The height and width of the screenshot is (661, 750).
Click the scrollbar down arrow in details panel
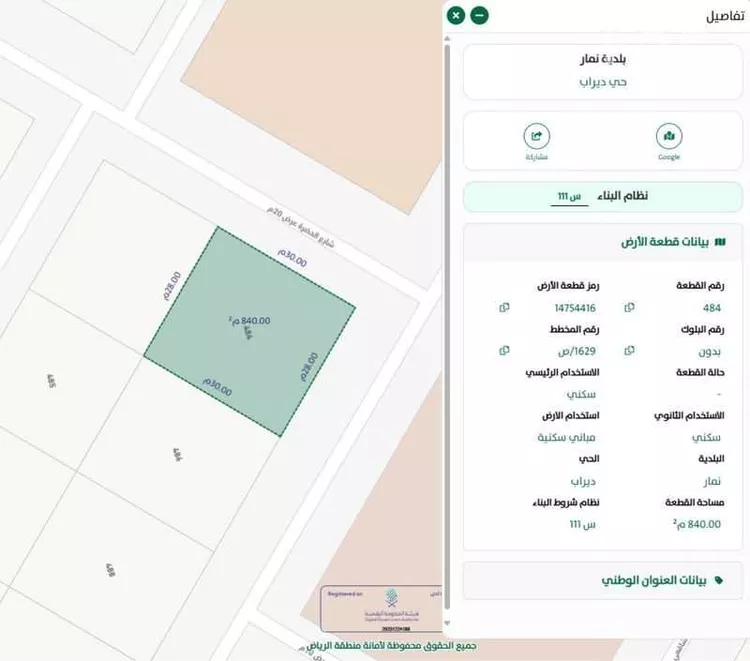point(447,623)
